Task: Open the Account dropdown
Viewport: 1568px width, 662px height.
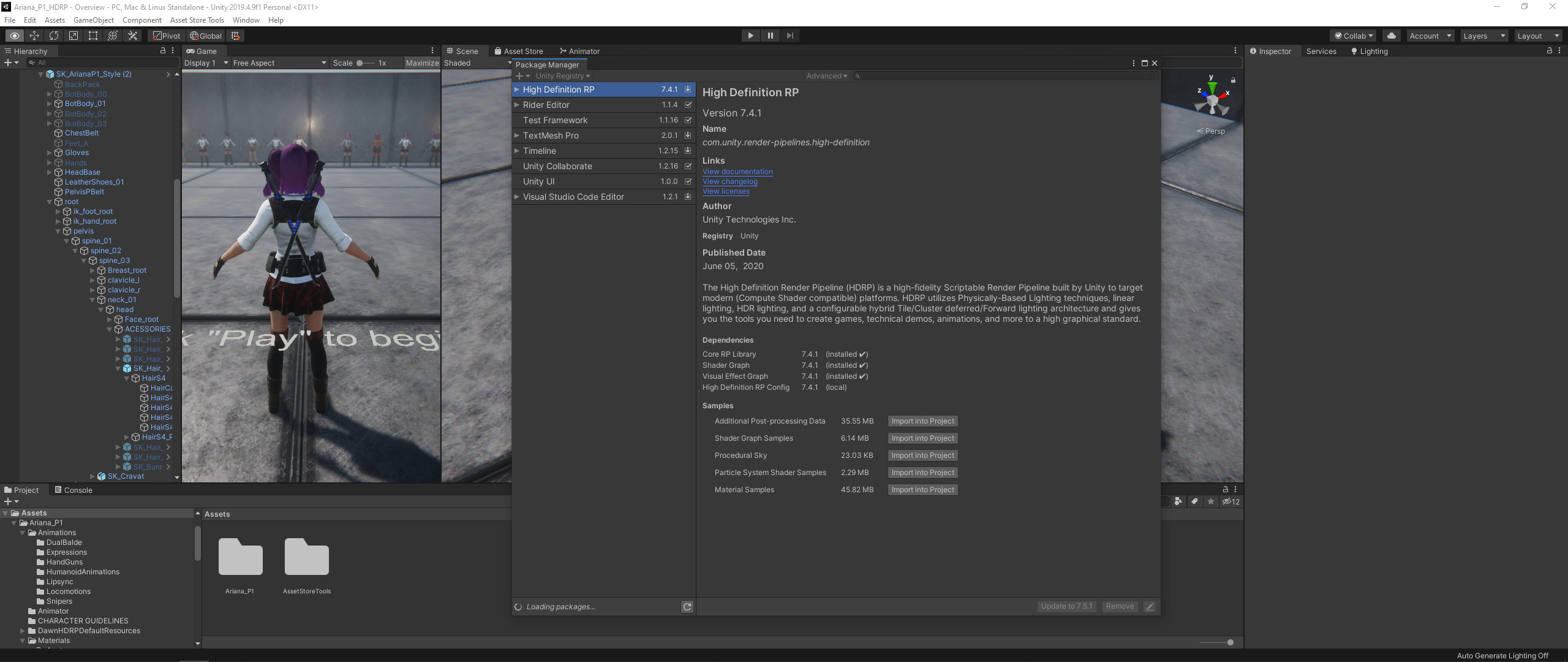Action: tap(1430, 36)
